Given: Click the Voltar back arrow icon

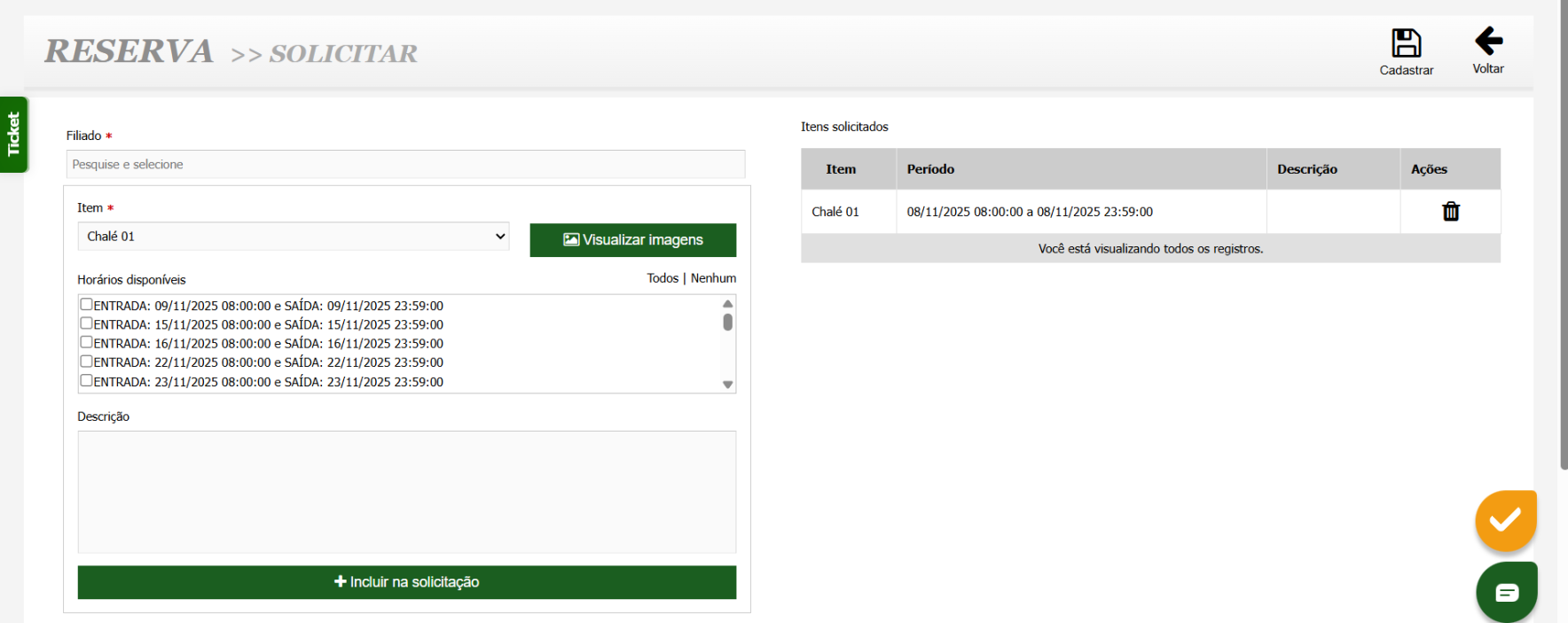Looking at the screenshot, I should click(1488, 41).
